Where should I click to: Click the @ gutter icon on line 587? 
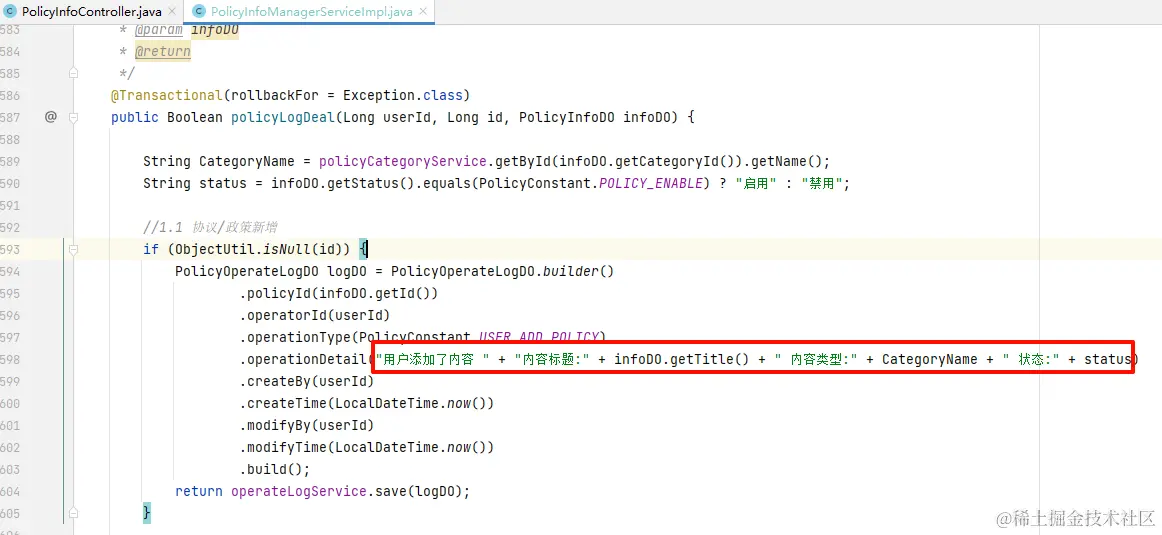tap(50, 116)
